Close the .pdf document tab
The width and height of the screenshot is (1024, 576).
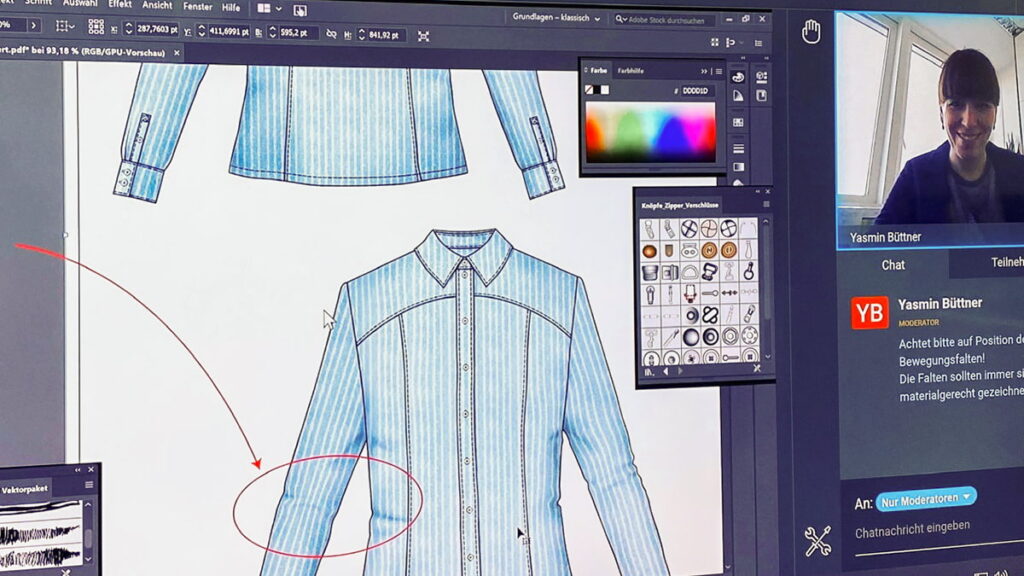[x=176, y=53]
